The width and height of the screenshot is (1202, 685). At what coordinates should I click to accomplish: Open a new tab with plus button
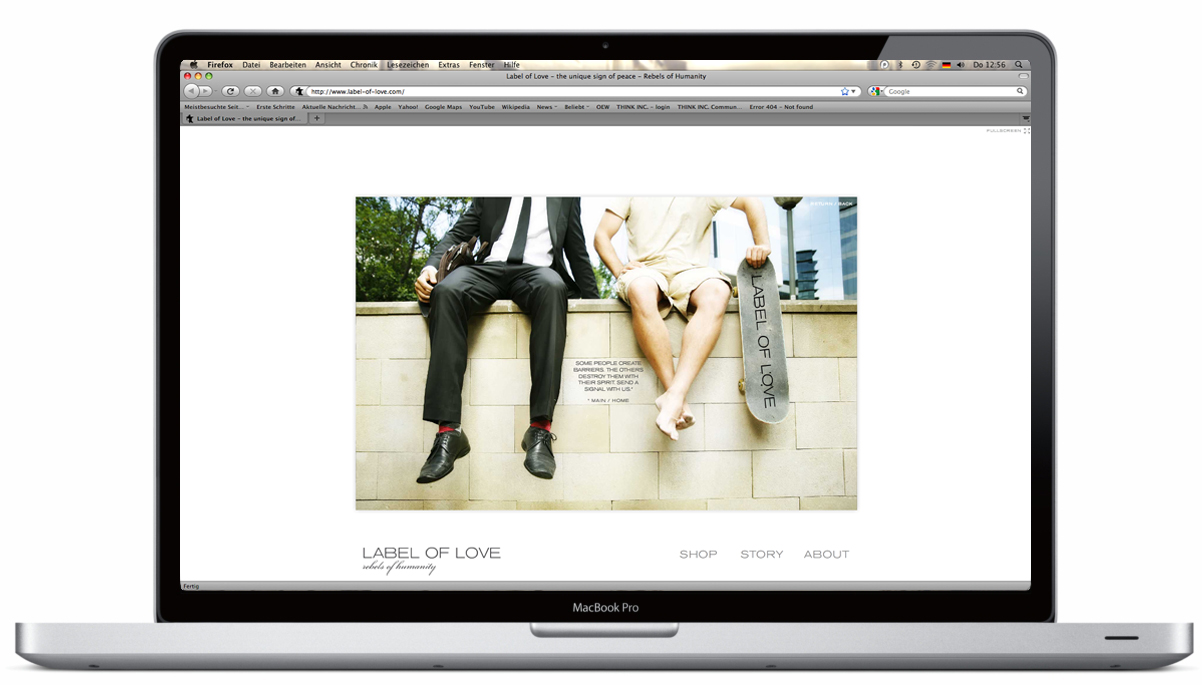point(317,118)
